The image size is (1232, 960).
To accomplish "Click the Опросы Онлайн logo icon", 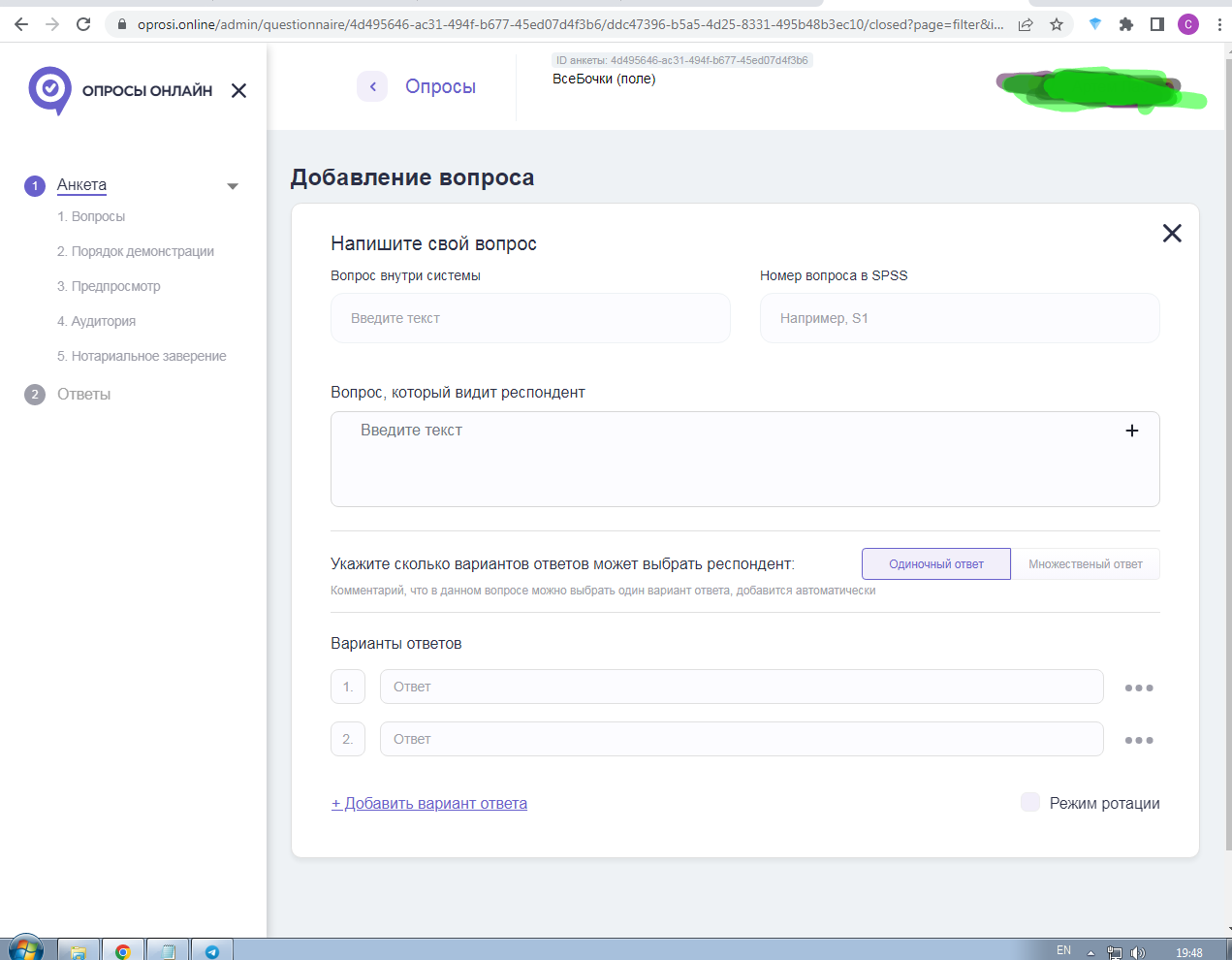I will pos(49,90).
